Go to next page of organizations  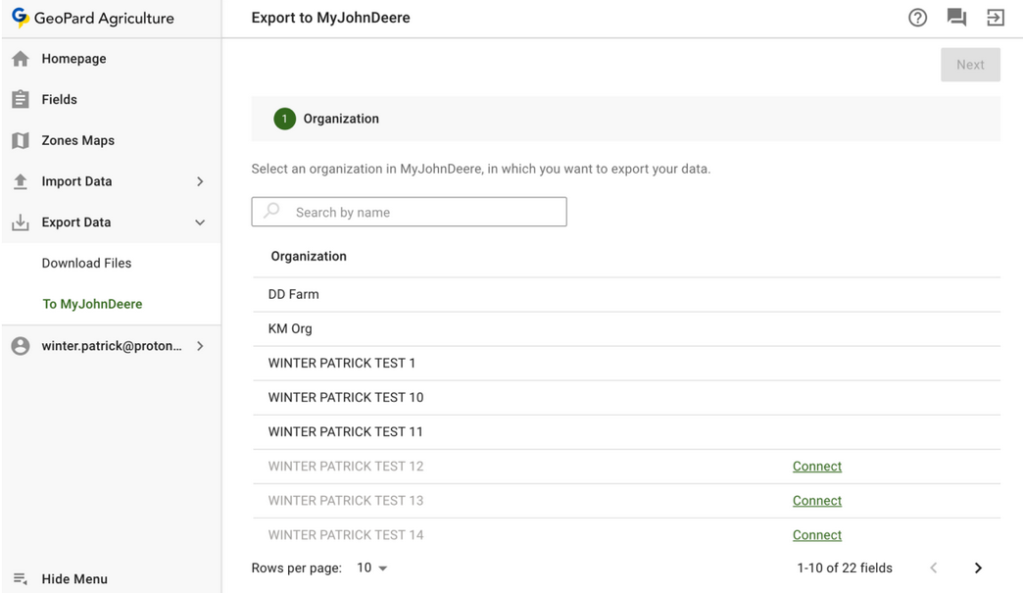pyautogui.click(x=978, y=568)
